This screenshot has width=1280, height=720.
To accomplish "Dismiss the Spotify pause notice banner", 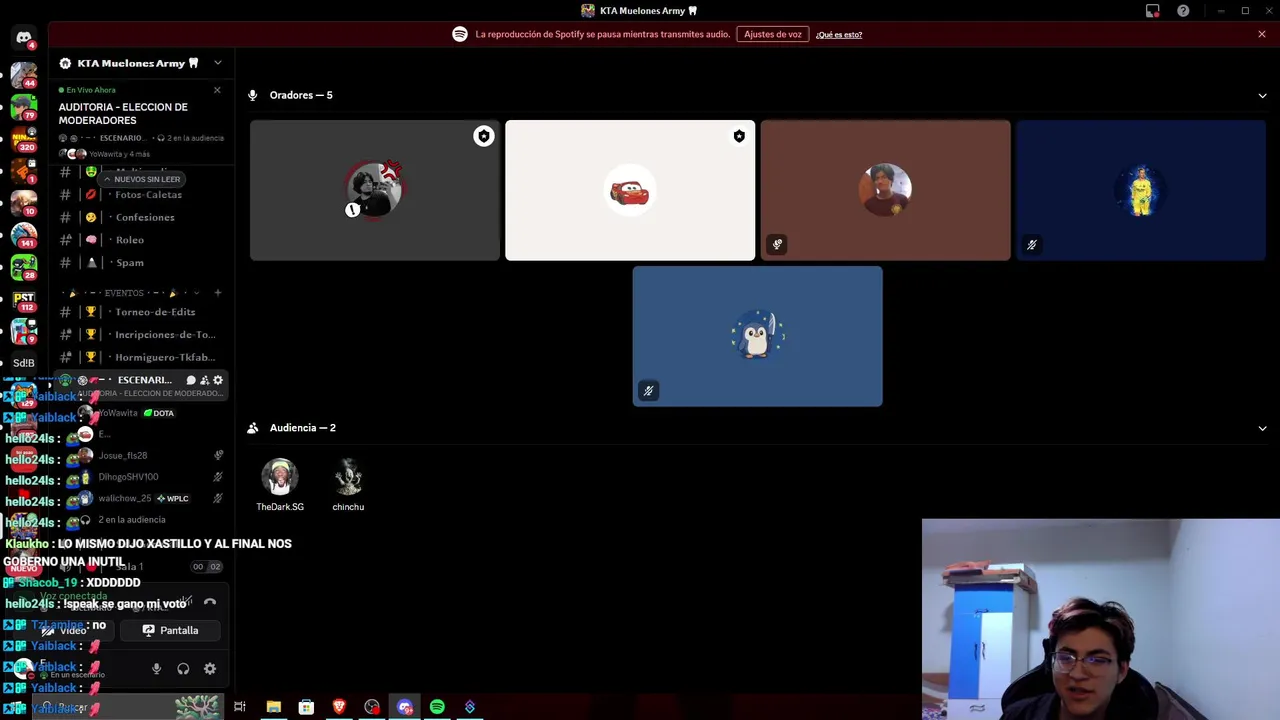I will tap(1262, 34).
